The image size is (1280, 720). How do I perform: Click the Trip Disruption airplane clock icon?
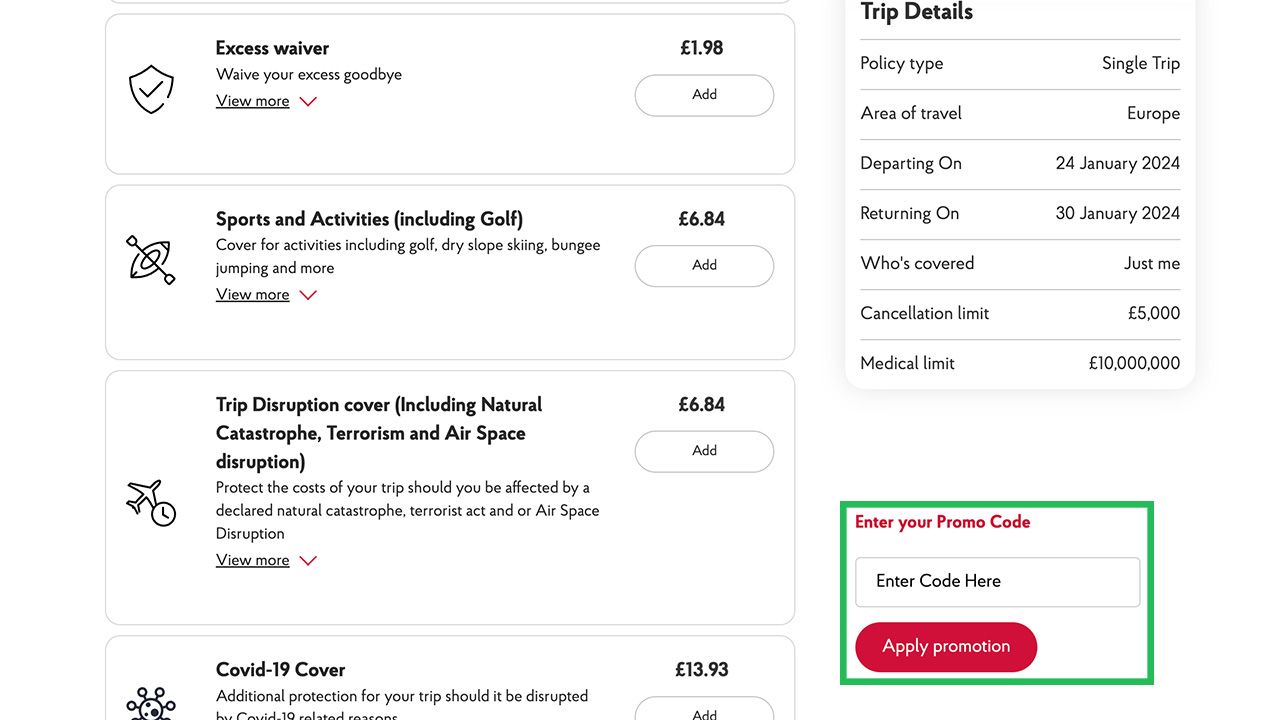point(151,502)
